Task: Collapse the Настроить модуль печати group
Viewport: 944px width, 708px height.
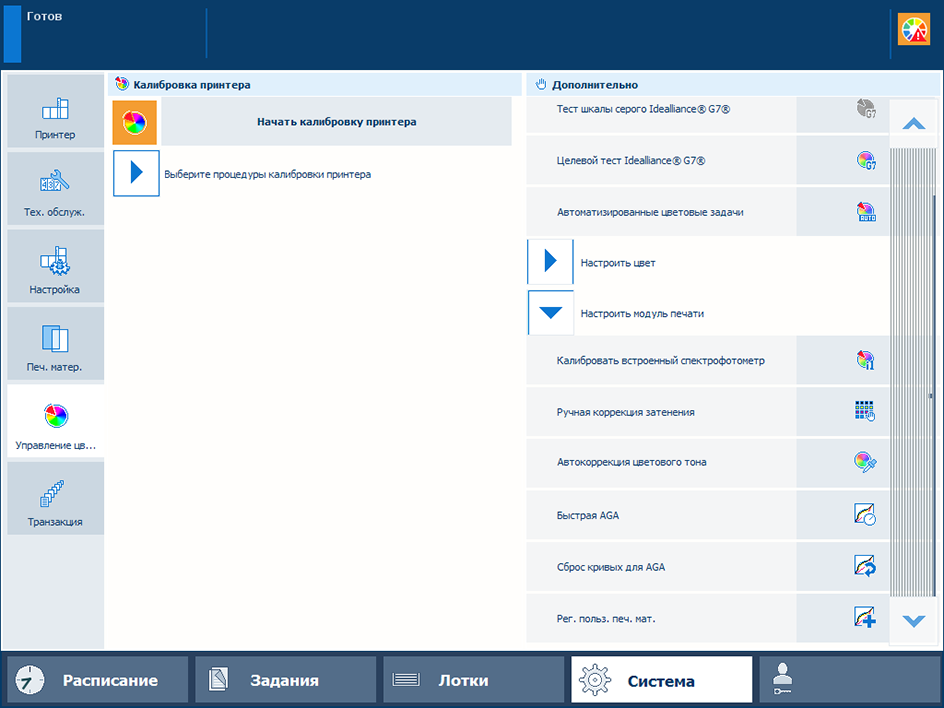Action: [550, 312]
